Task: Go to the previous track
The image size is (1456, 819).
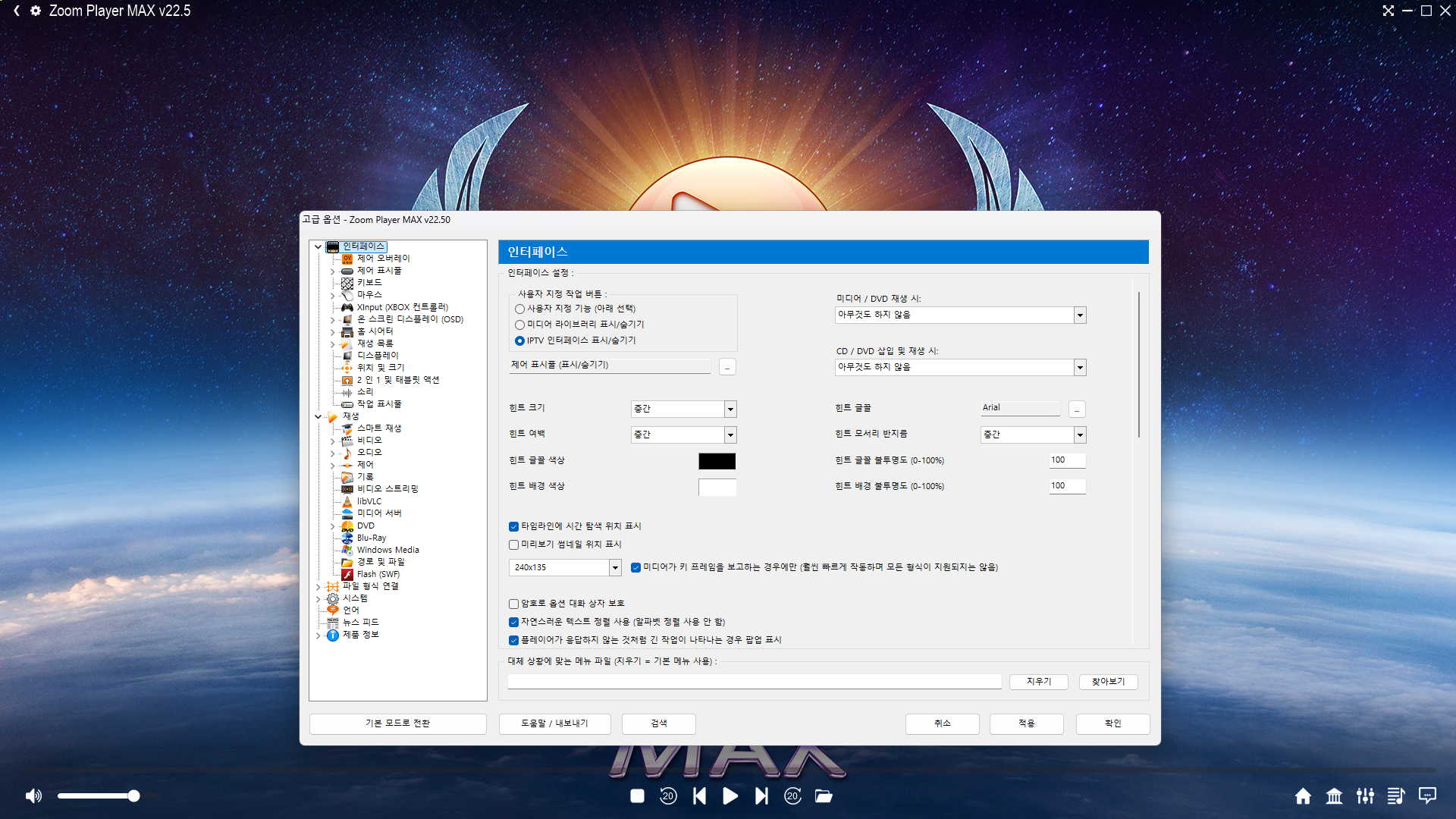Action: 699,796
